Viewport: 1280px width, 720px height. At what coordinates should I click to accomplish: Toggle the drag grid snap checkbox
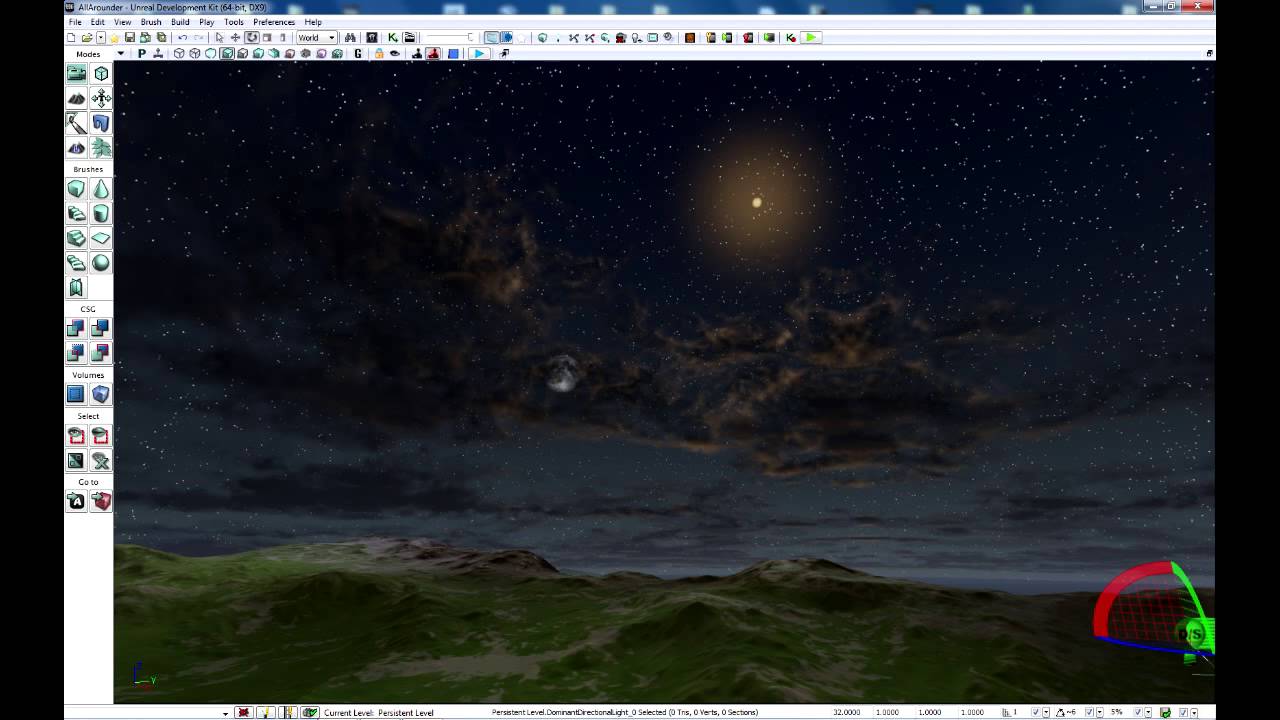tap(1036, 713)
